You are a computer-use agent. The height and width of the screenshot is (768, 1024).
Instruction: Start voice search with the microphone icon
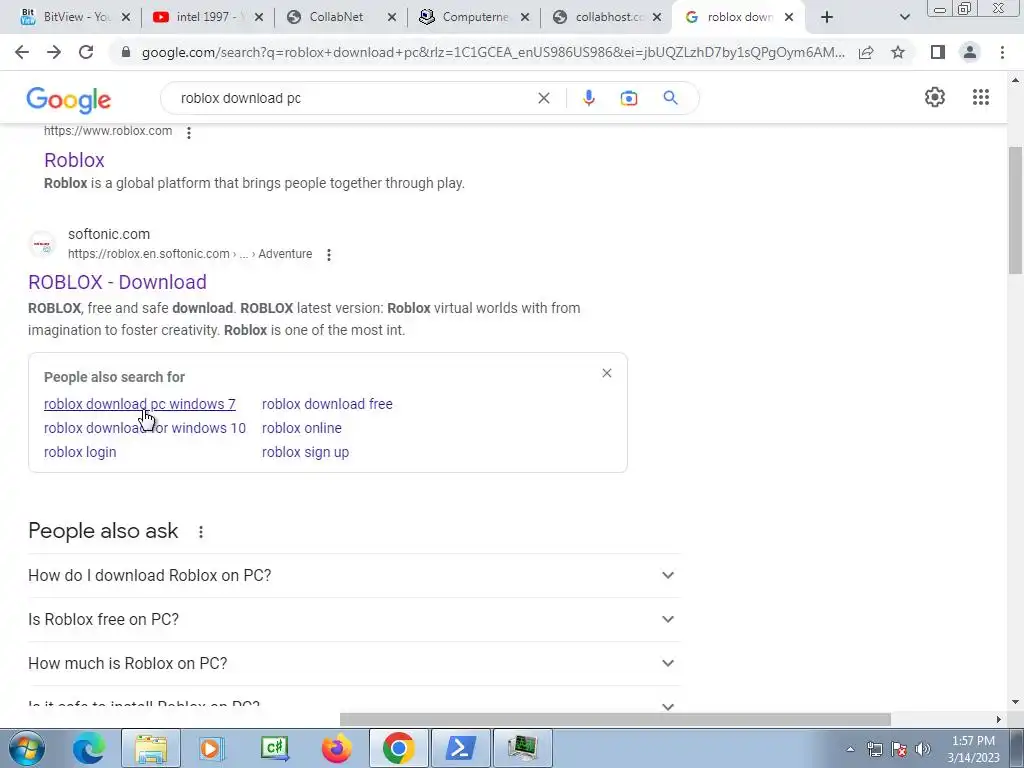(x=588, y=98)
